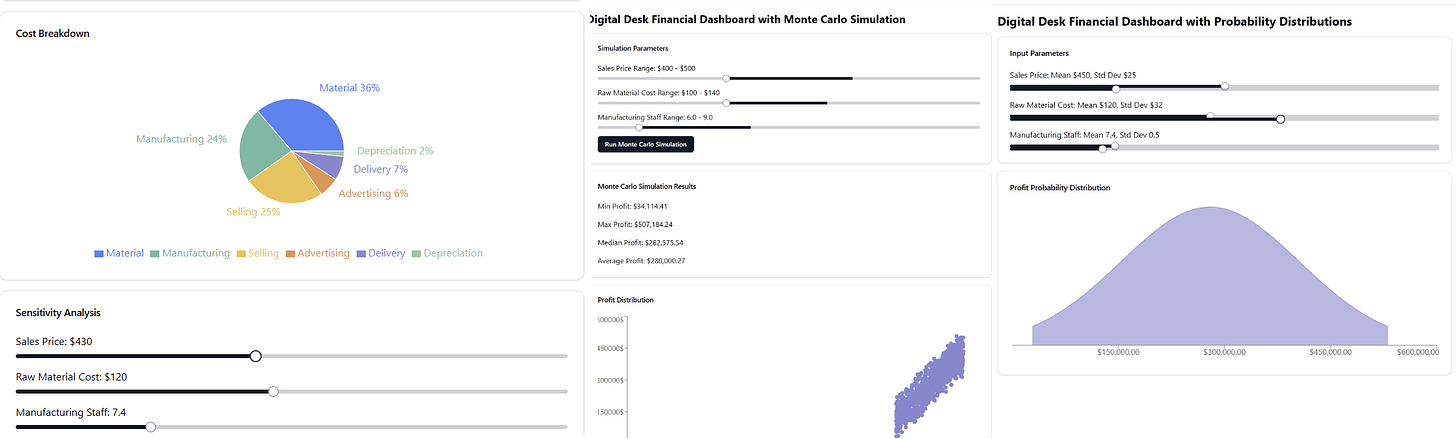
Task: Click the Sensitivity Analysis Sales Price $430 handle
Action: (x=255, y=356)
